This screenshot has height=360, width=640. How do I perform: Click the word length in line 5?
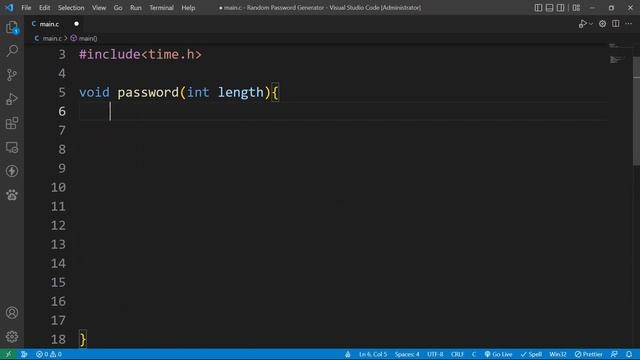click(241, 92)
